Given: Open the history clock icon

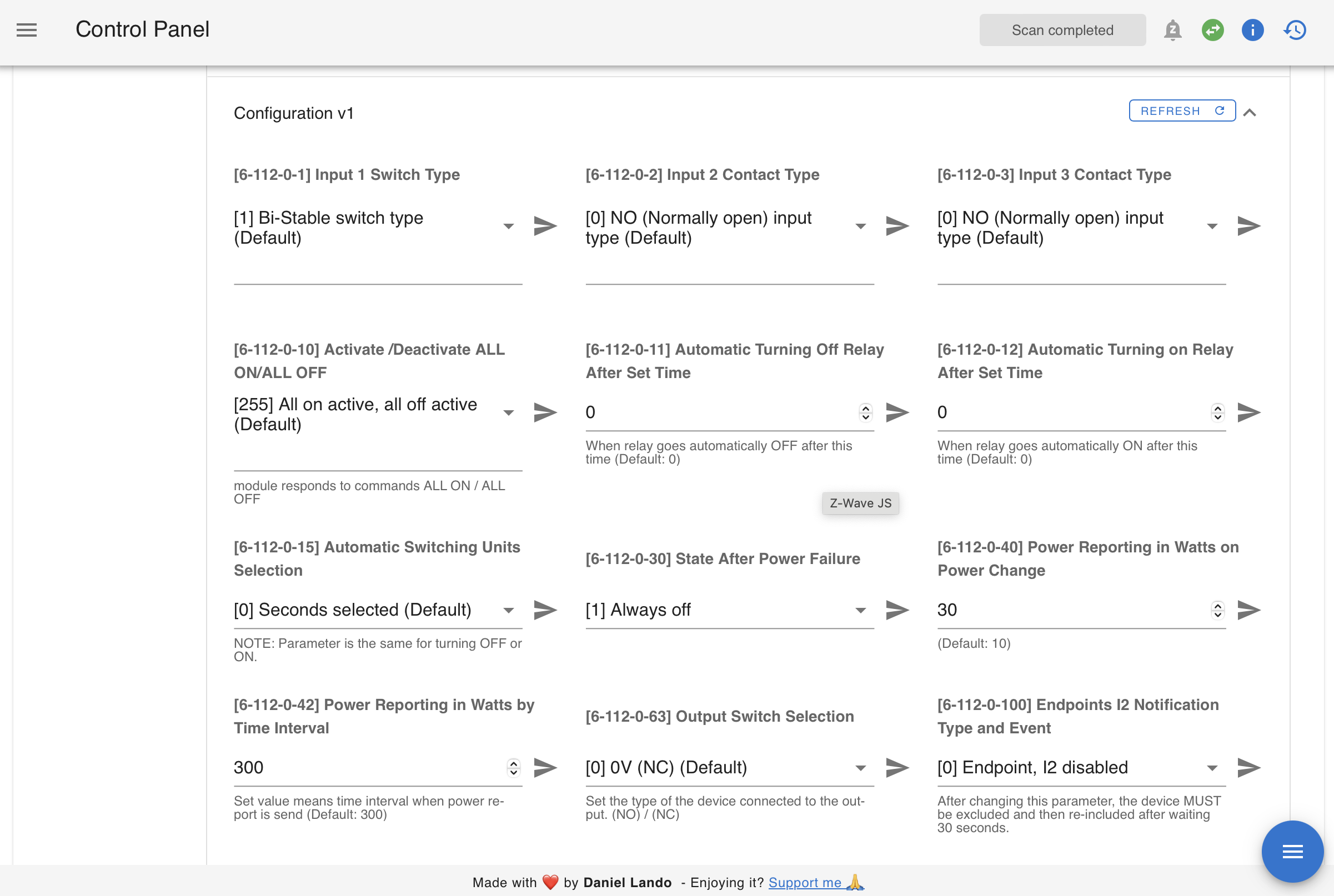Looking at the screenshot, I should (1295, 31).
